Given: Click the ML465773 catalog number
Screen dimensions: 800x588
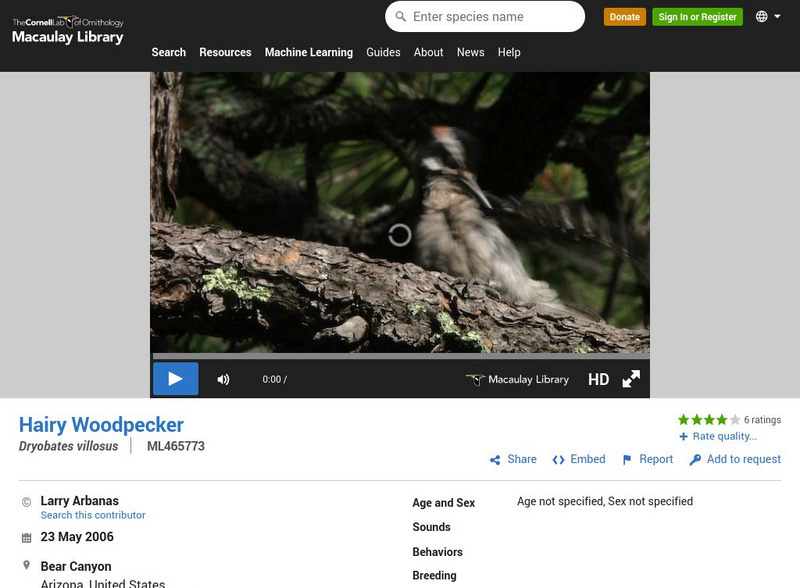Looking at the screenshot, I should [x=176, y=446].
